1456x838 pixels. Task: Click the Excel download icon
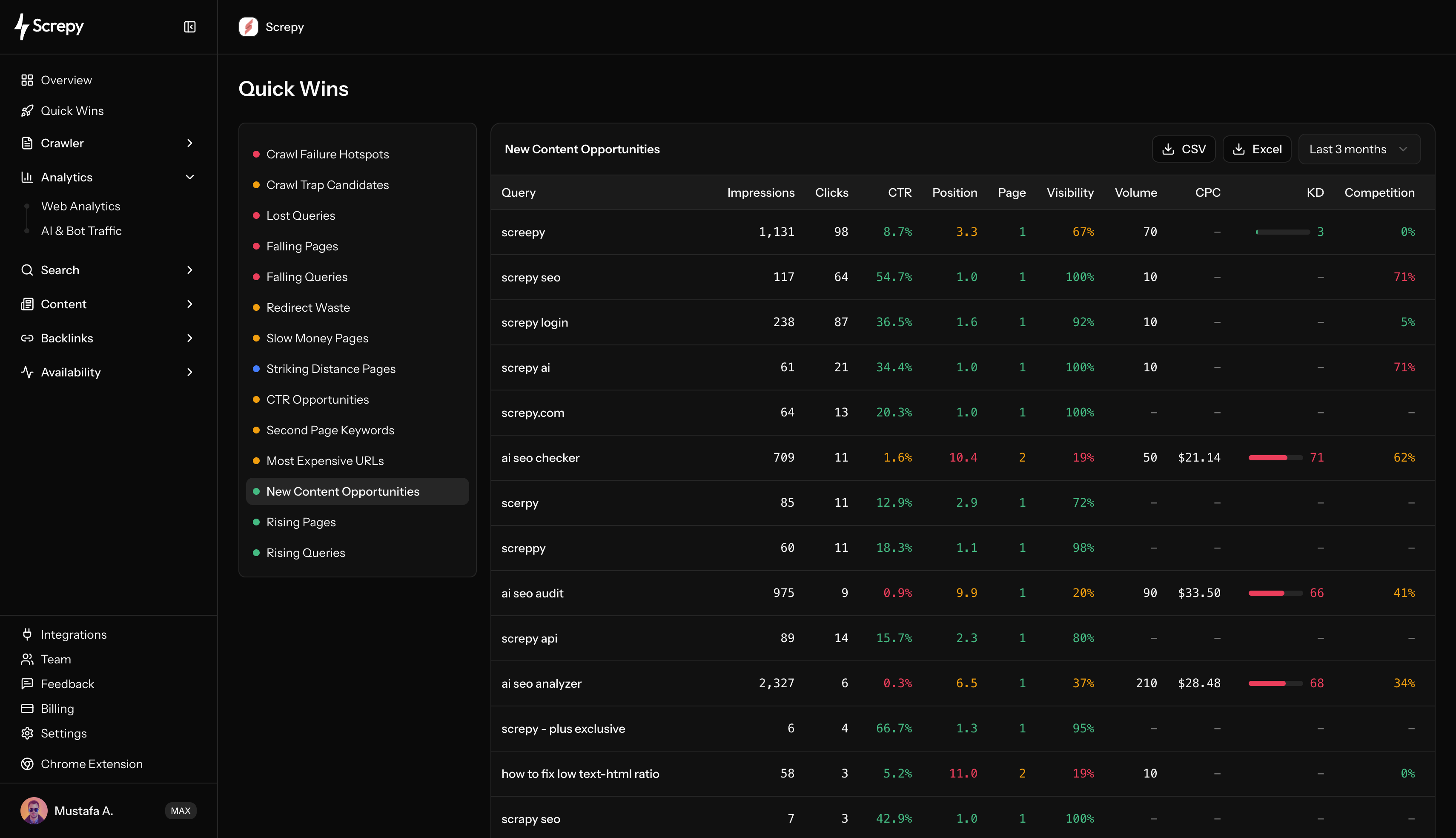tap(1238, 149)
